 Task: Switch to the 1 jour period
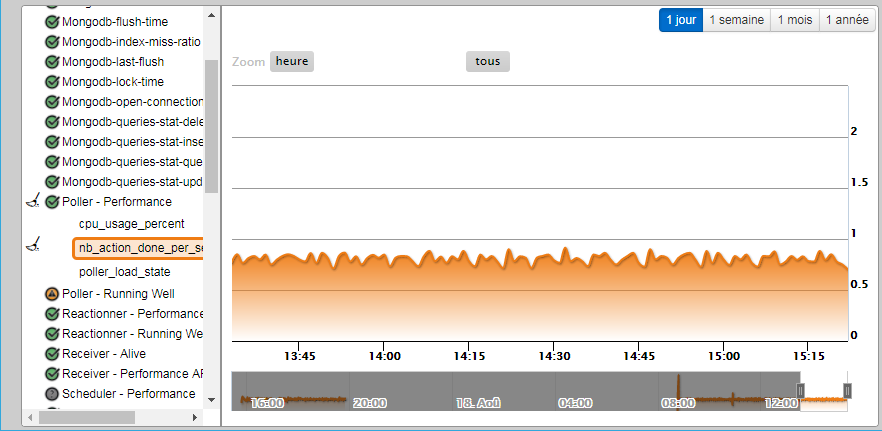point(681,20)
